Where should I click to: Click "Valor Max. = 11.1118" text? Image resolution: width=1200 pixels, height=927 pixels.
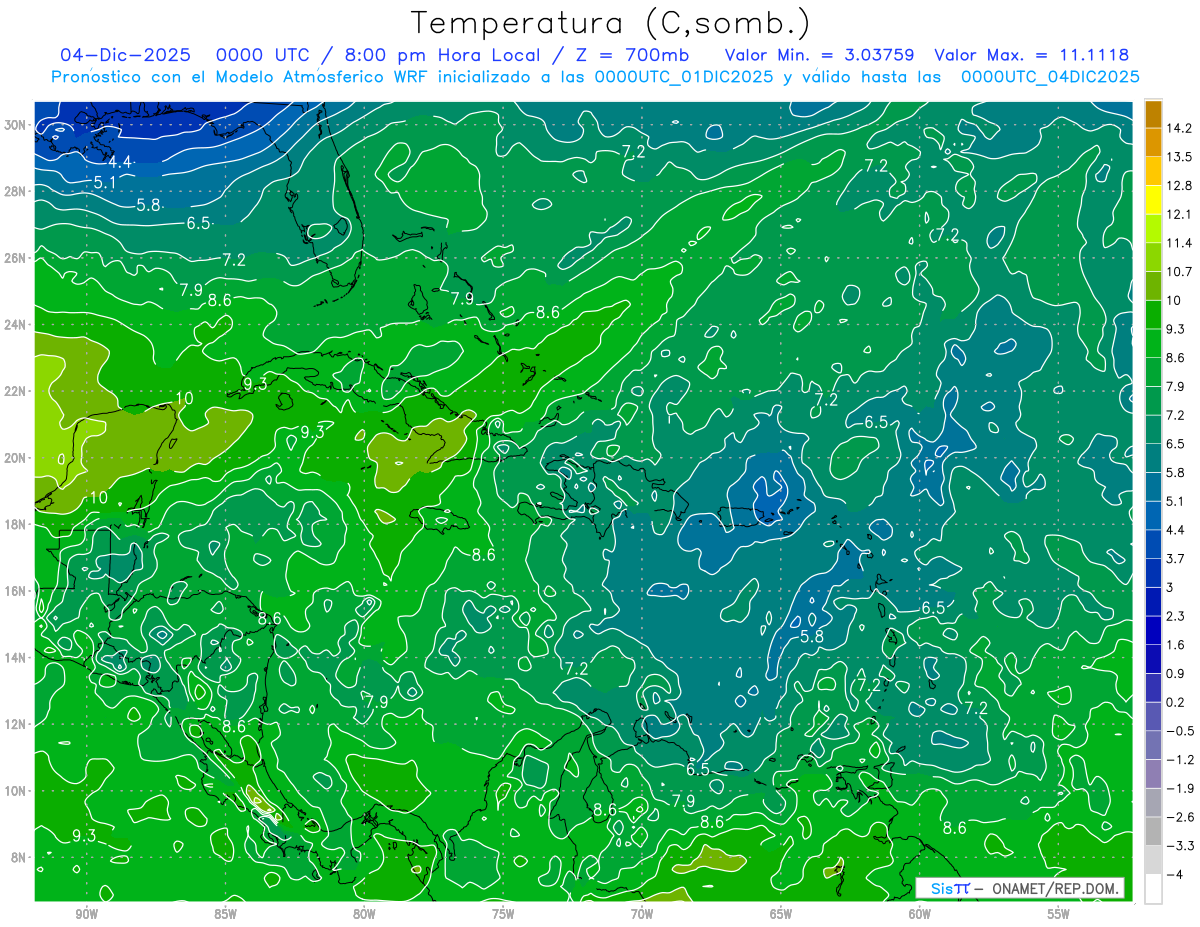[x=1031, y=55]
